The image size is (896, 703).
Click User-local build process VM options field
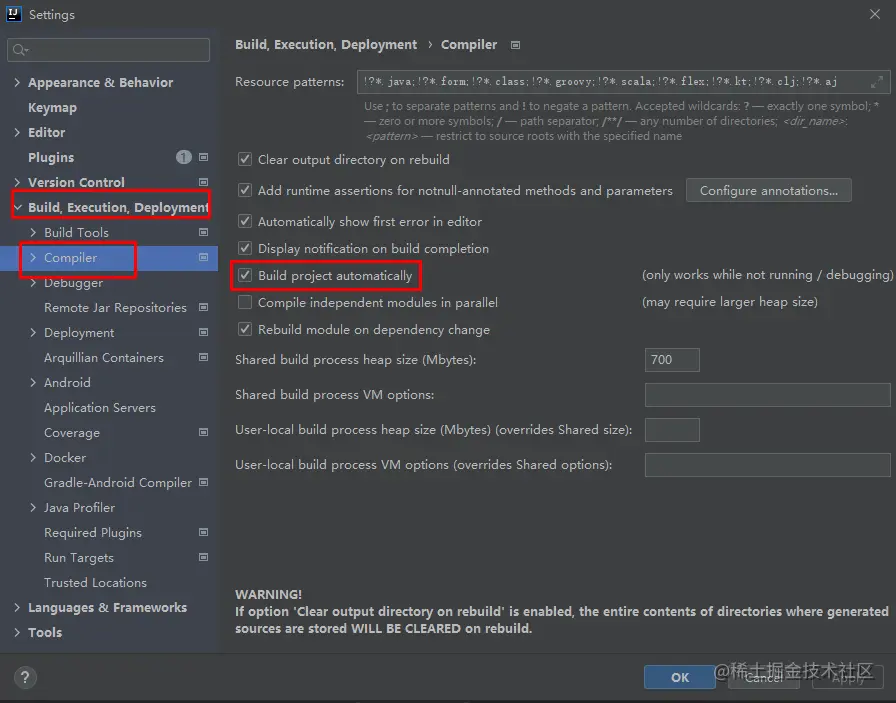[767, 465]
